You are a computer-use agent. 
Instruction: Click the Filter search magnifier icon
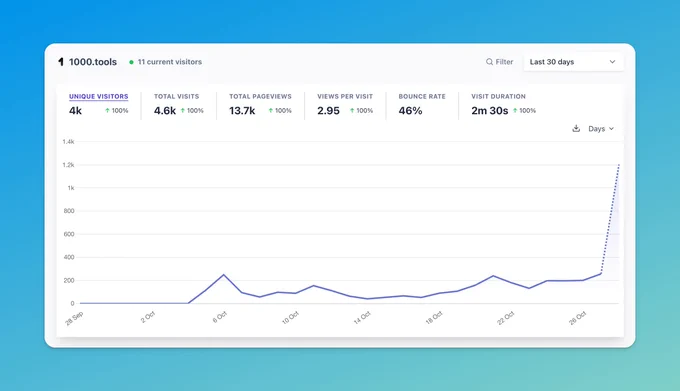[x=489, y=62]
